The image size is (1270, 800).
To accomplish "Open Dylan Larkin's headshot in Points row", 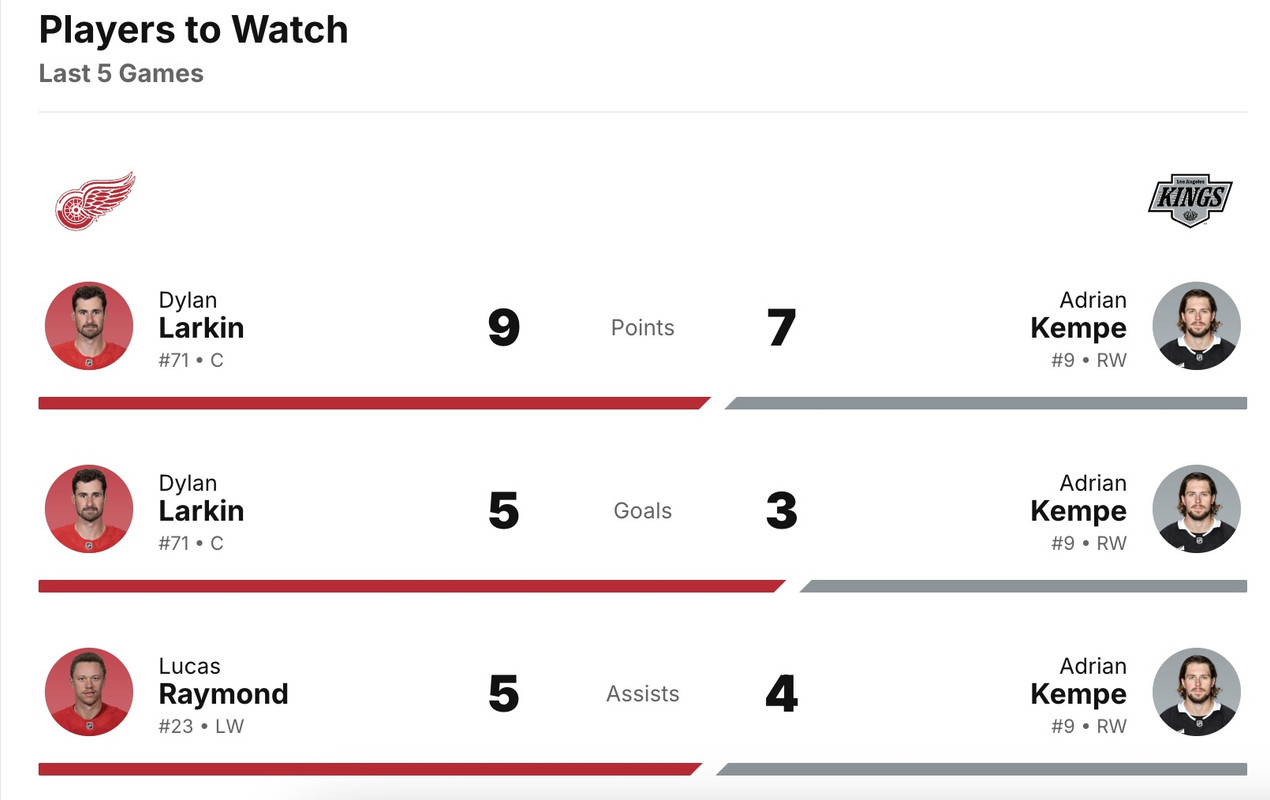I will click(89, 326).
